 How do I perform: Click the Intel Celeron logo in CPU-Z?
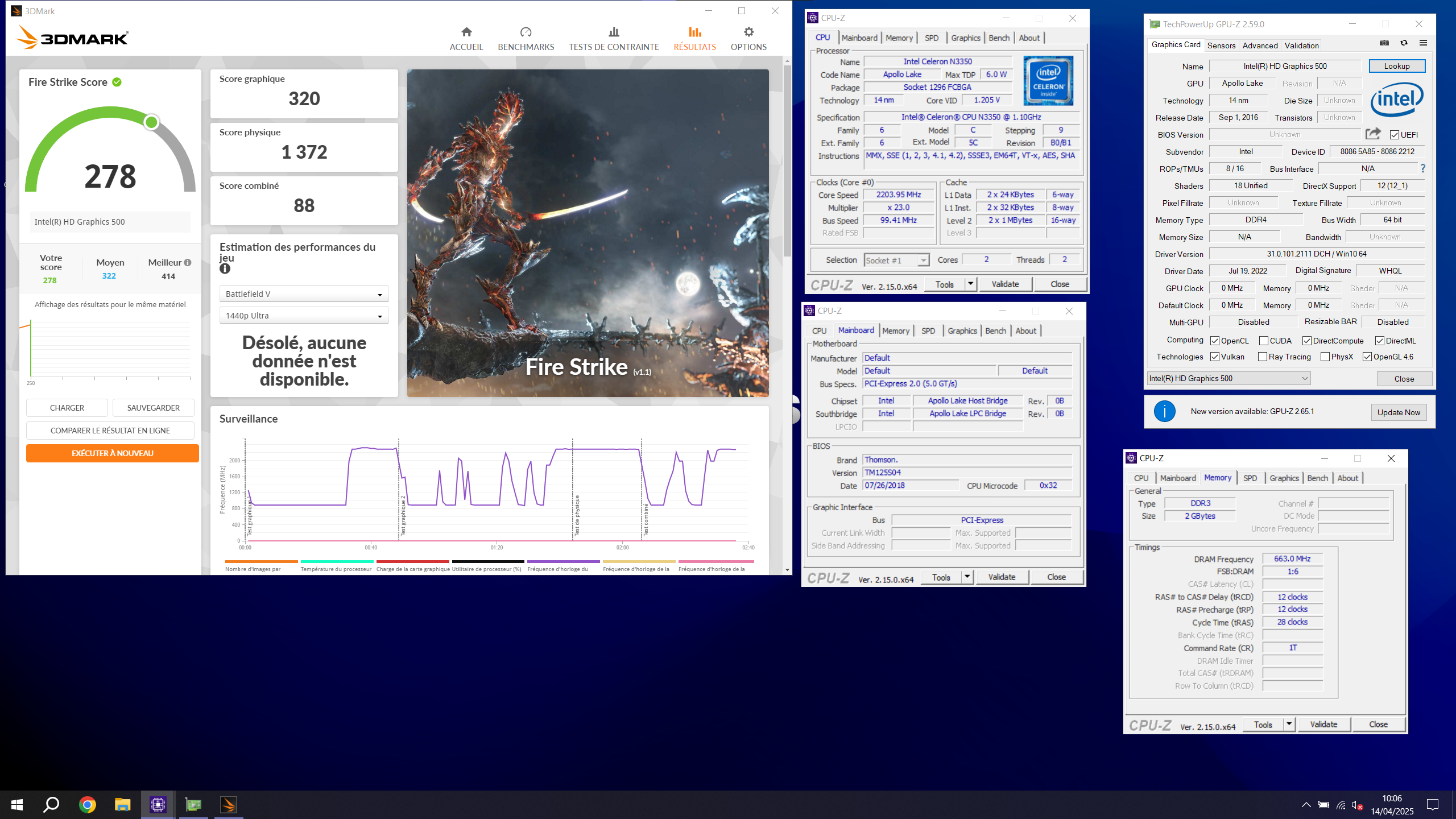tap(1048, 80)
